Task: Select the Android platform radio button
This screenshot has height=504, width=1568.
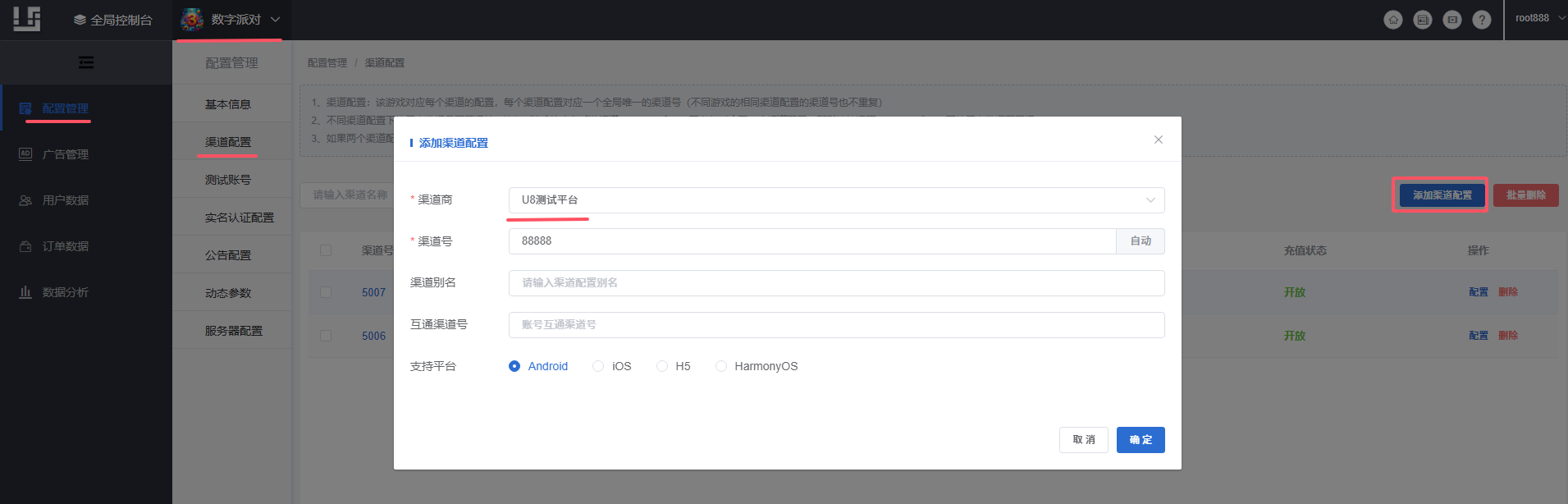Action: coord(514,366)
